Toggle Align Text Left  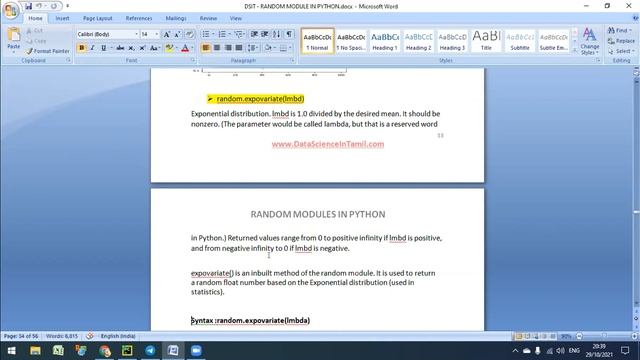pyautogui.click(x=206, y=48)
